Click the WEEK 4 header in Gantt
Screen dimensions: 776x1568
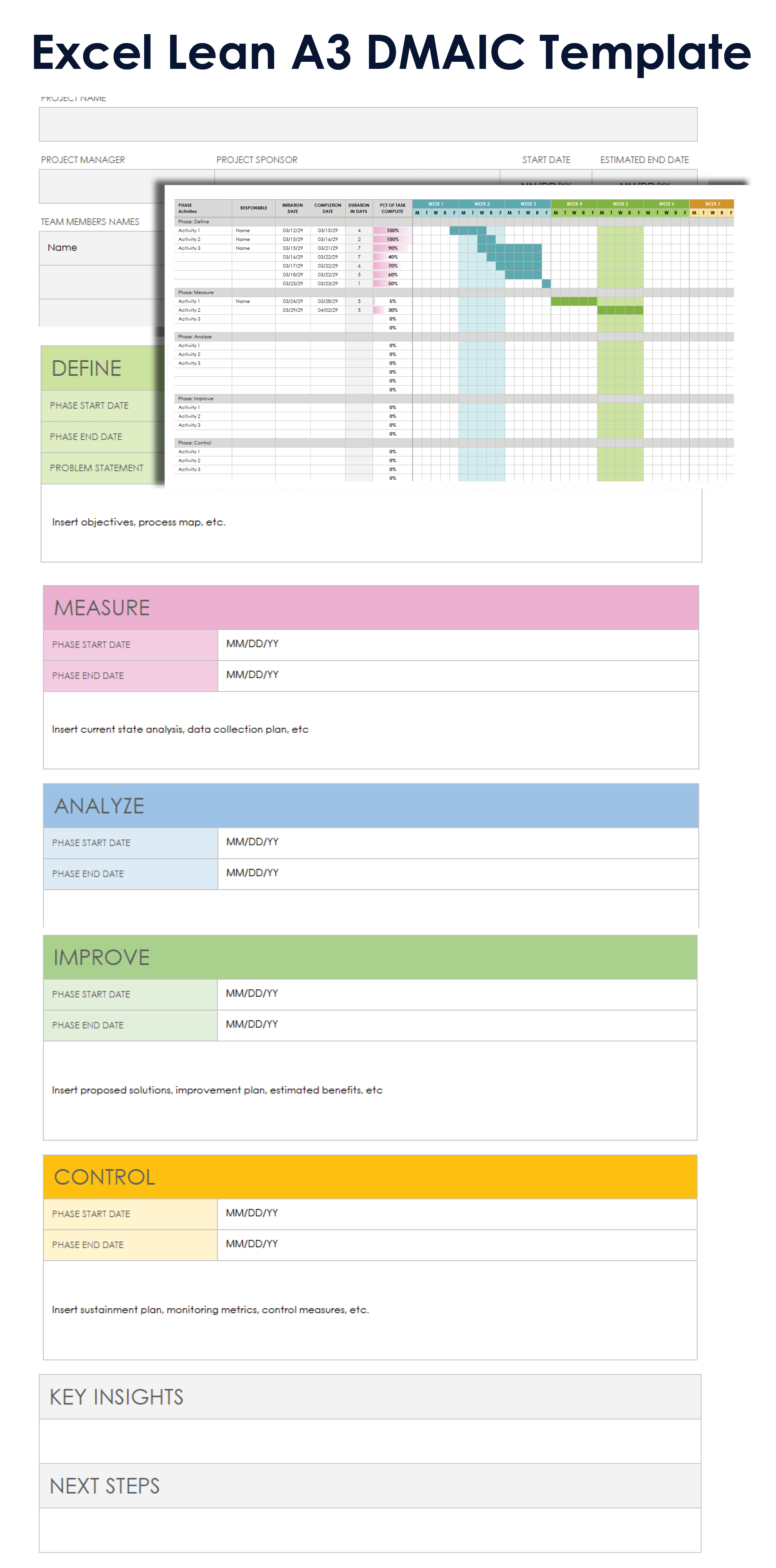click(574, 204)
